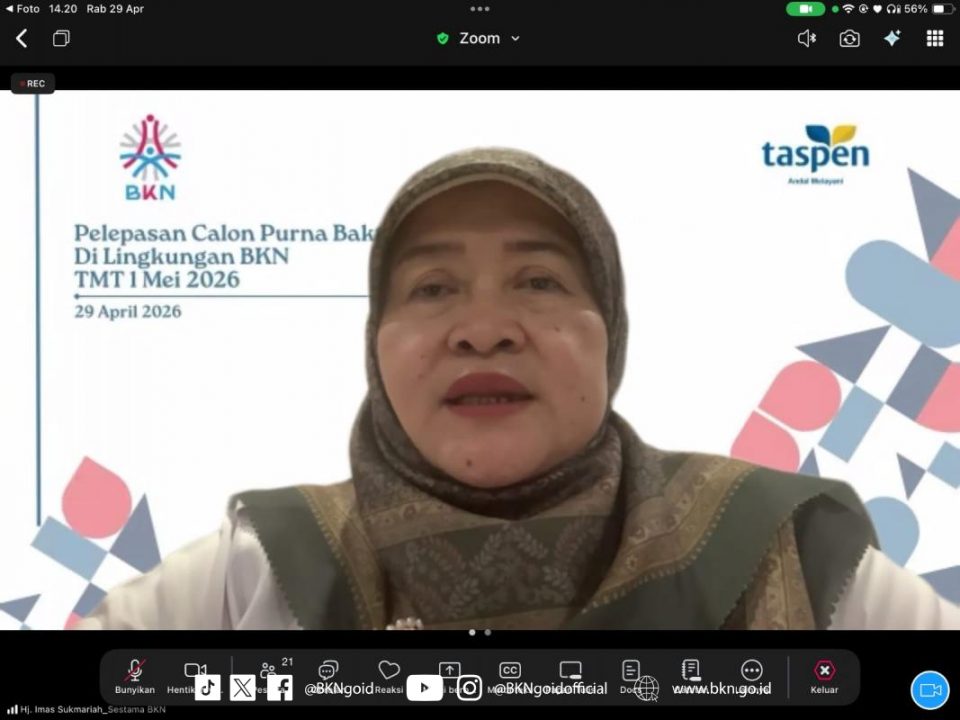Open the notes notebook icon
Screen dimensions: 960x720
[x=691, y=671]
